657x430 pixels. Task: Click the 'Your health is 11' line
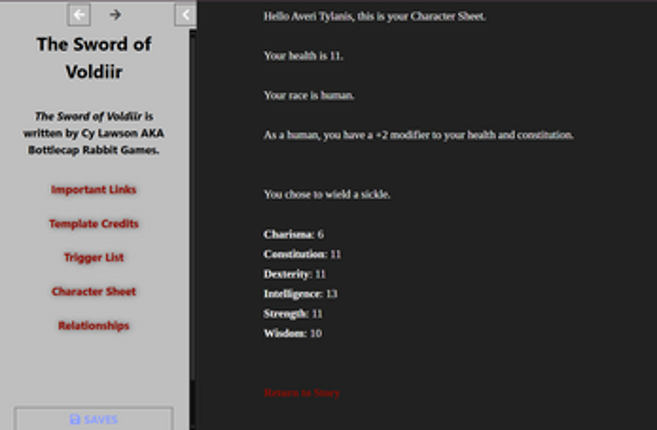(x=303, y=56)
